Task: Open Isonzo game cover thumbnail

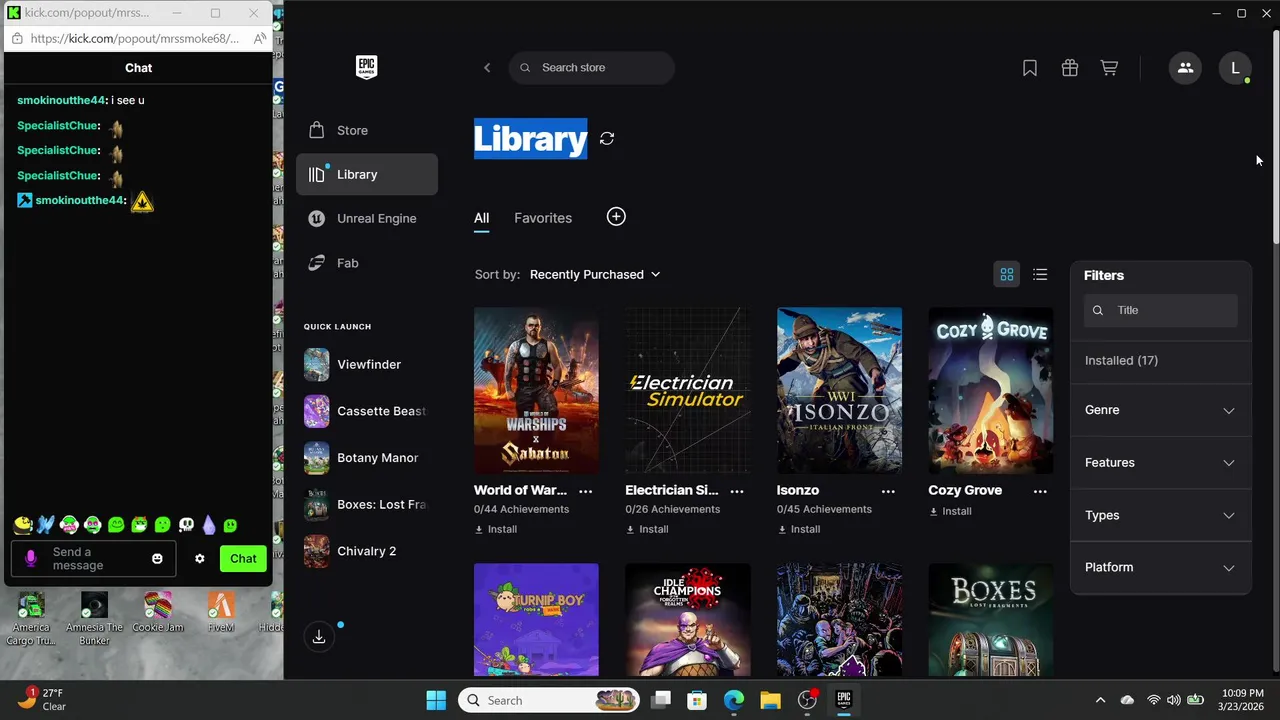Action: coord(839,390)
